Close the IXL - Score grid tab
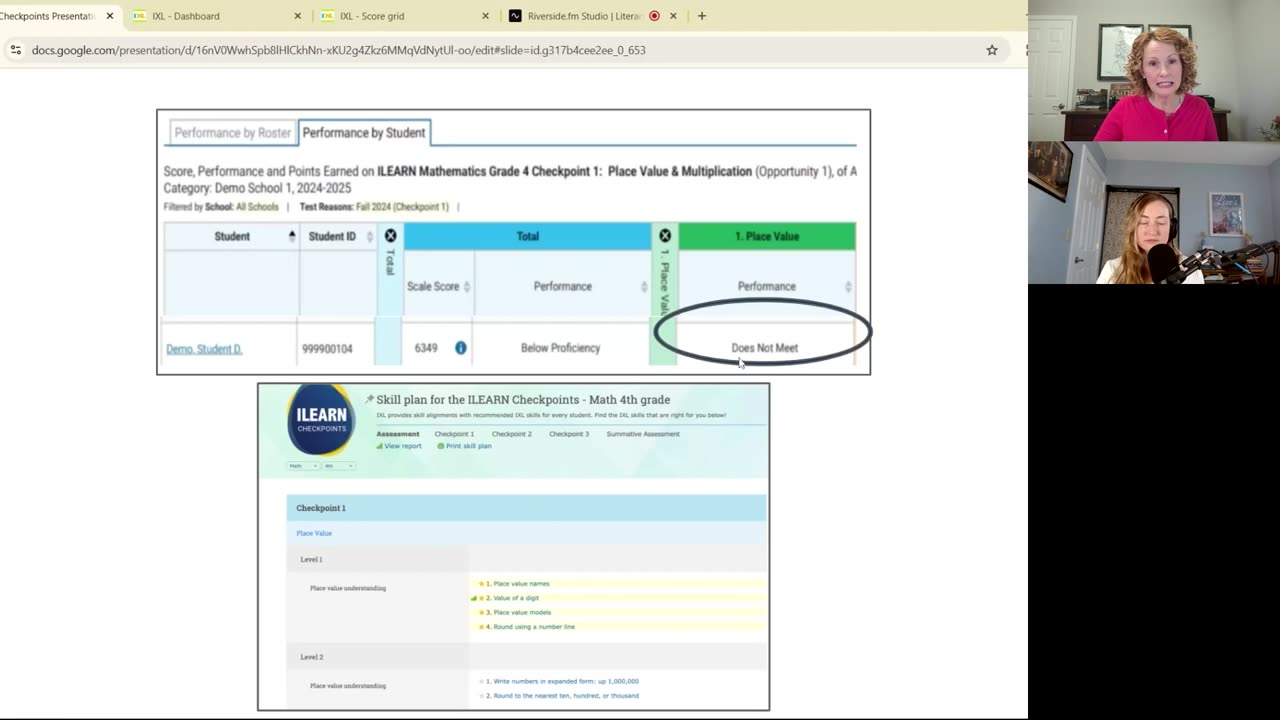The image size is (1280, 720). click(x=485, y=16)
